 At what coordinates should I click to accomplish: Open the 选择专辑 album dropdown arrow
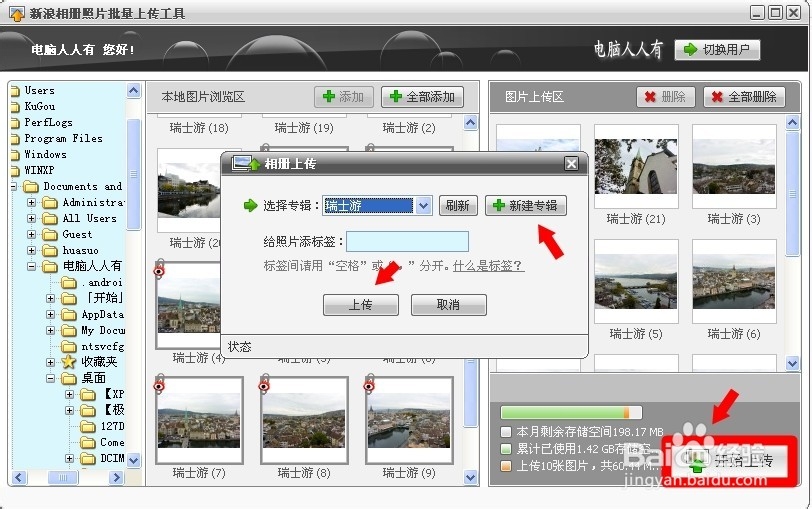coord(423,206)
